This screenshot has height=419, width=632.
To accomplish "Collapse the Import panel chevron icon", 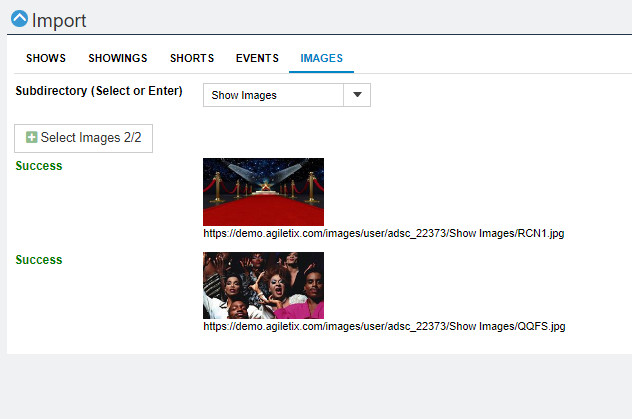I will [x=19, y=19].
